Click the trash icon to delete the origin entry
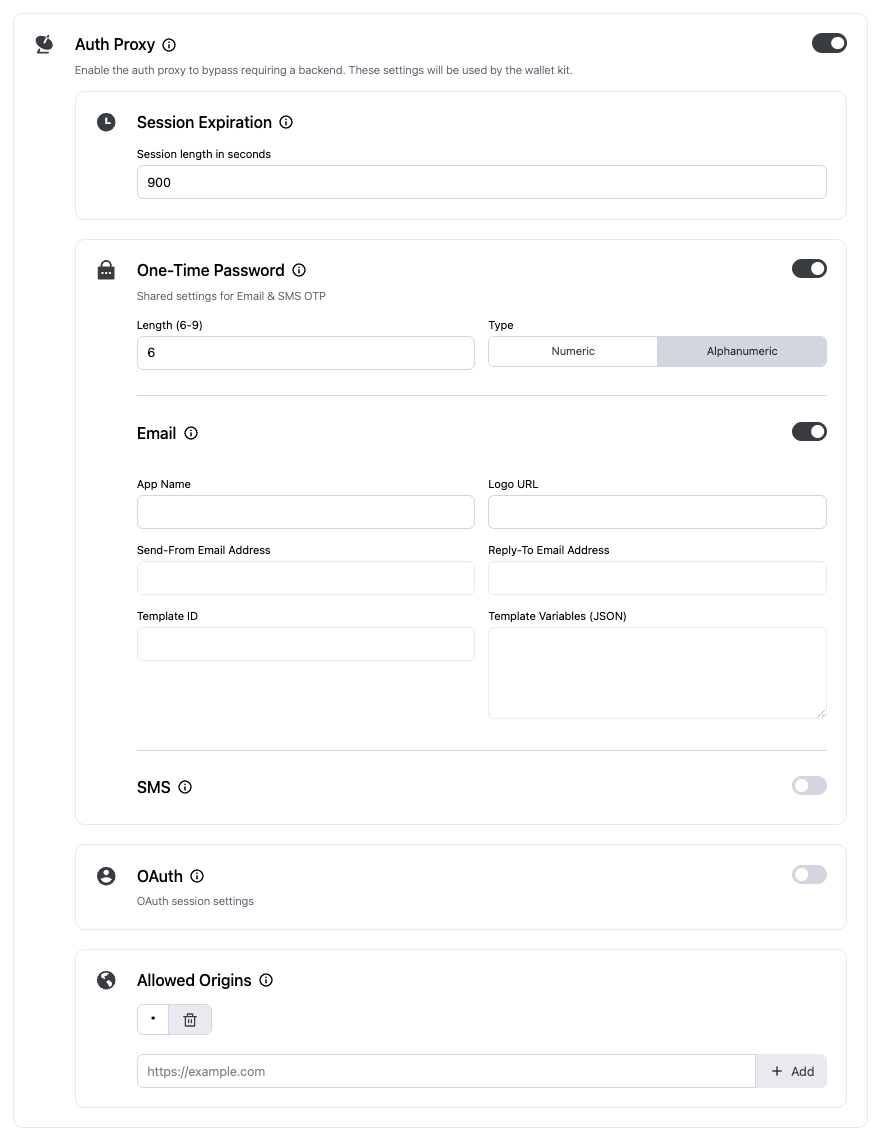Screen dimensions: 882x1137 click(x=190, y=1019)
